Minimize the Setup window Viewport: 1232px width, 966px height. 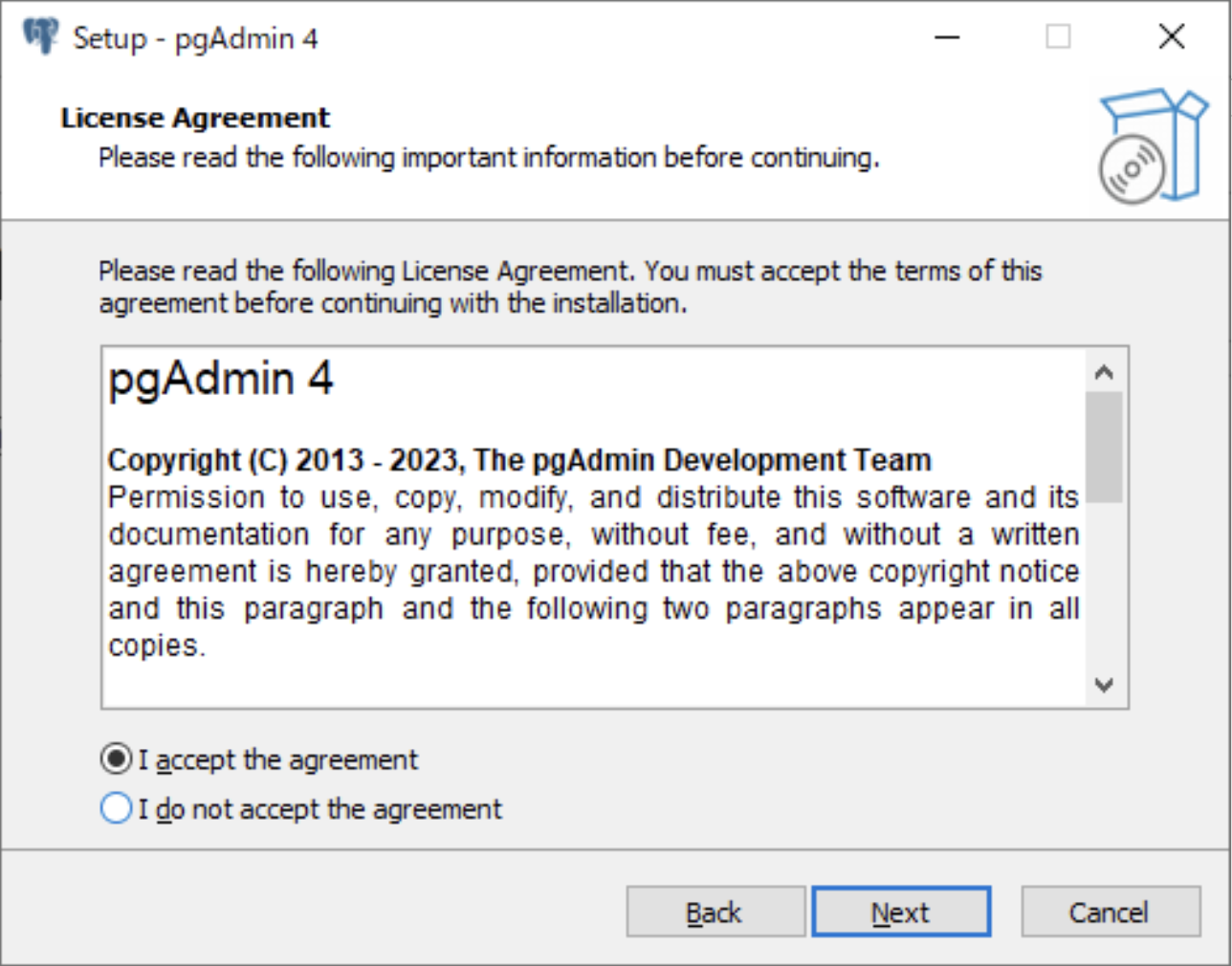tap(947, 37)
